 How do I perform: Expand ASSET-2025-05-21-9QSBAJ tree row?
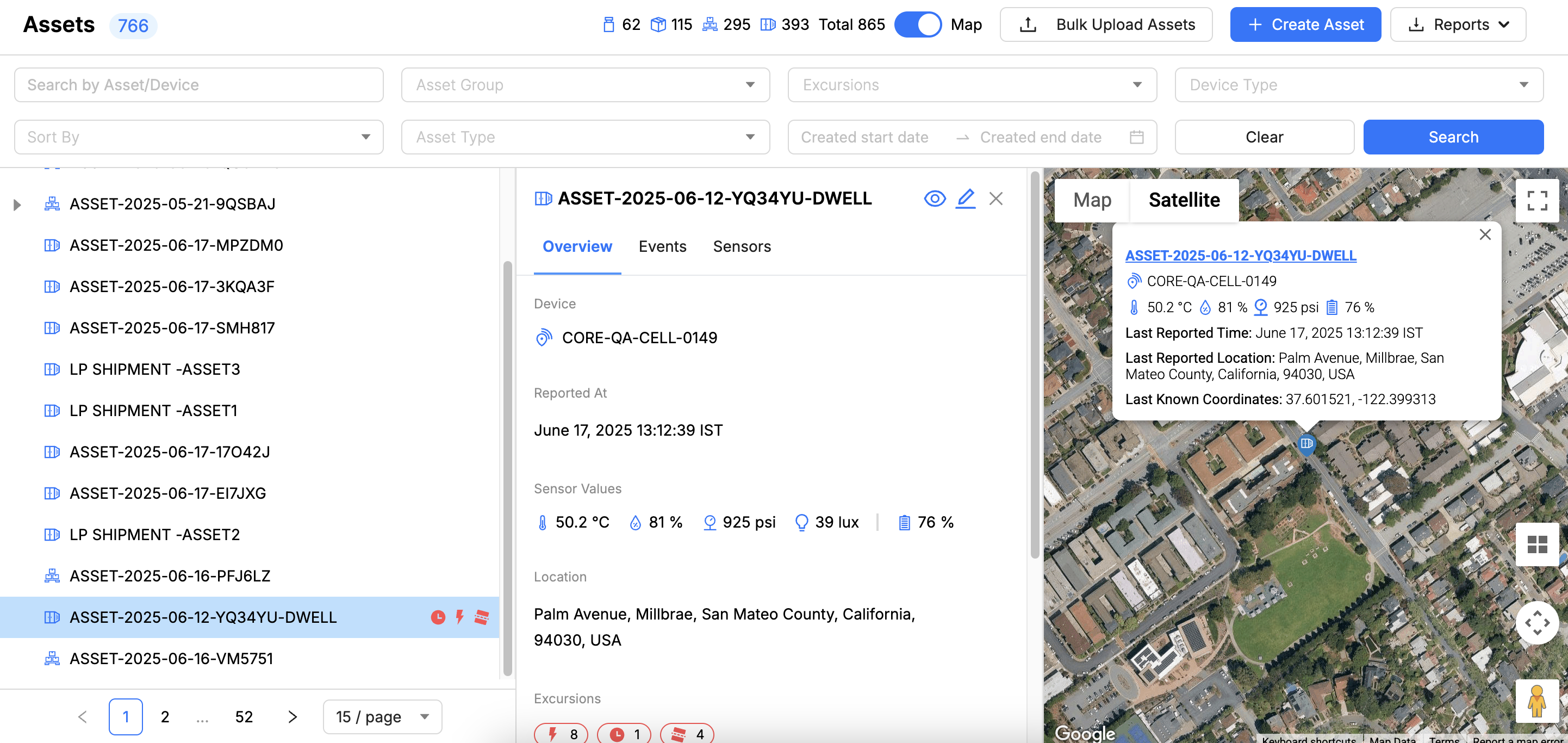[17, 205]
